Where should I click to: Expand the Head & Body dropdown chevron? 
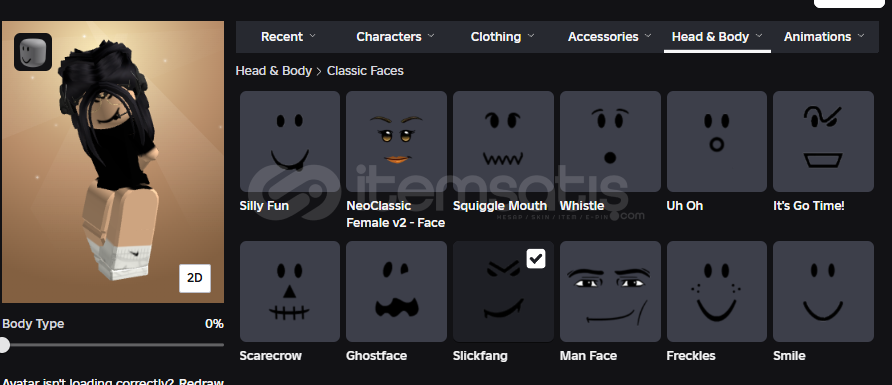click(x=759, y=36)
